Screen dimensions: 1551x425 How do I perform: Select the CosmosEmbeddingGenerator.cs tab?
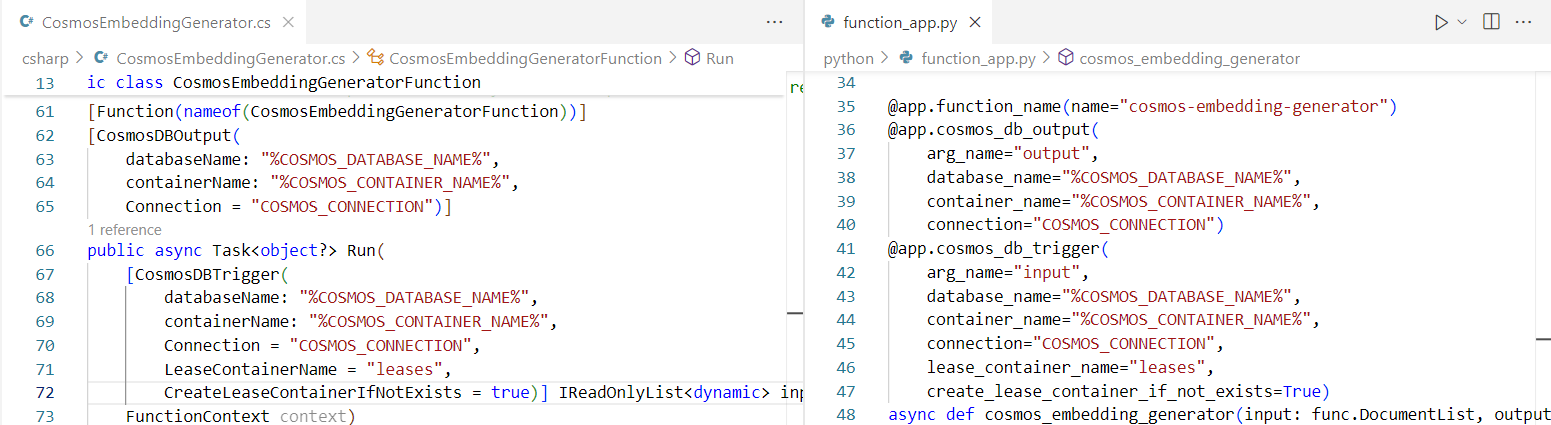click(x=156, y=21)
